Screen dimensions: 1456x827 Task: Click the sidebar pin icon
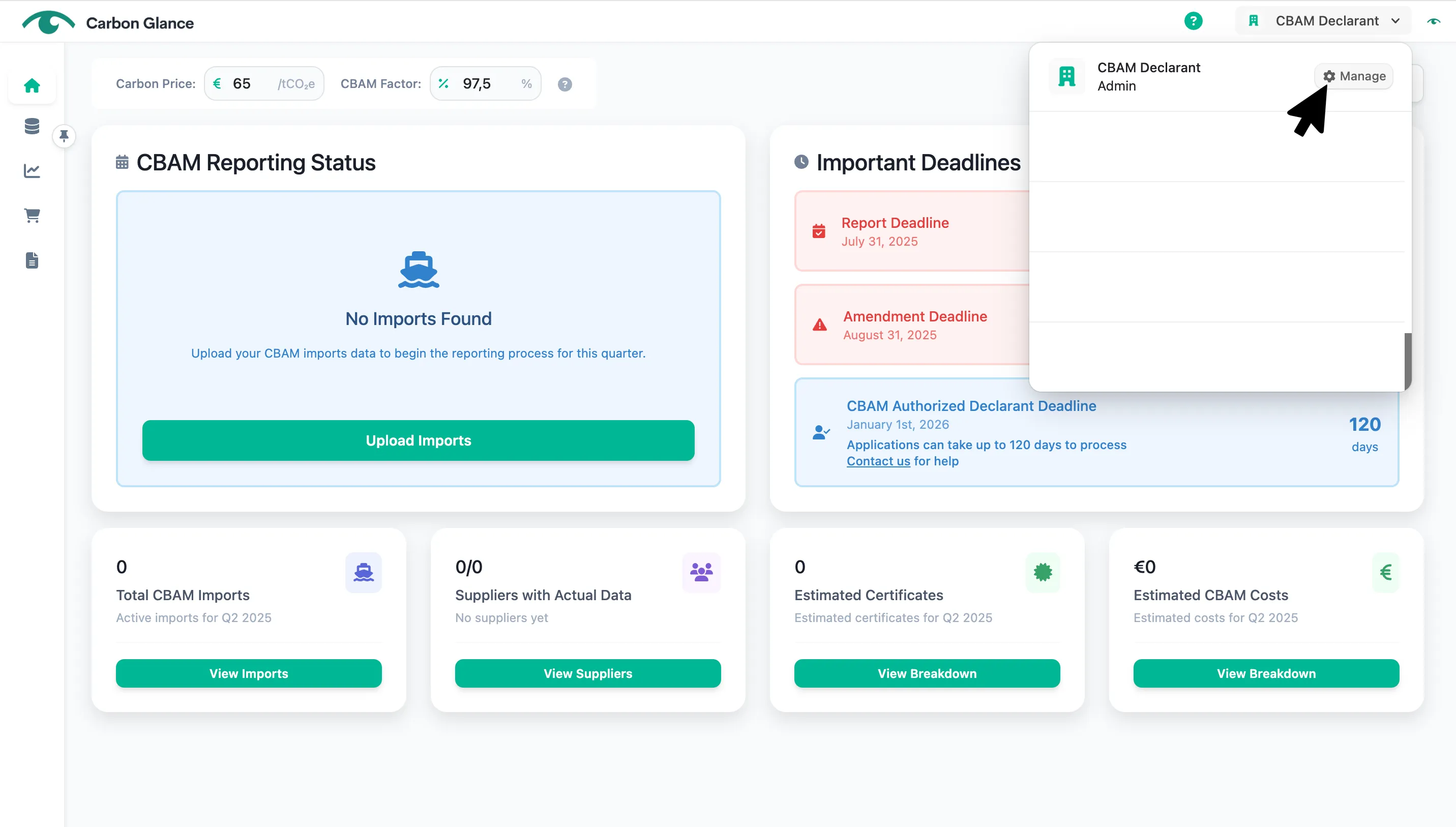click(64, 136)
